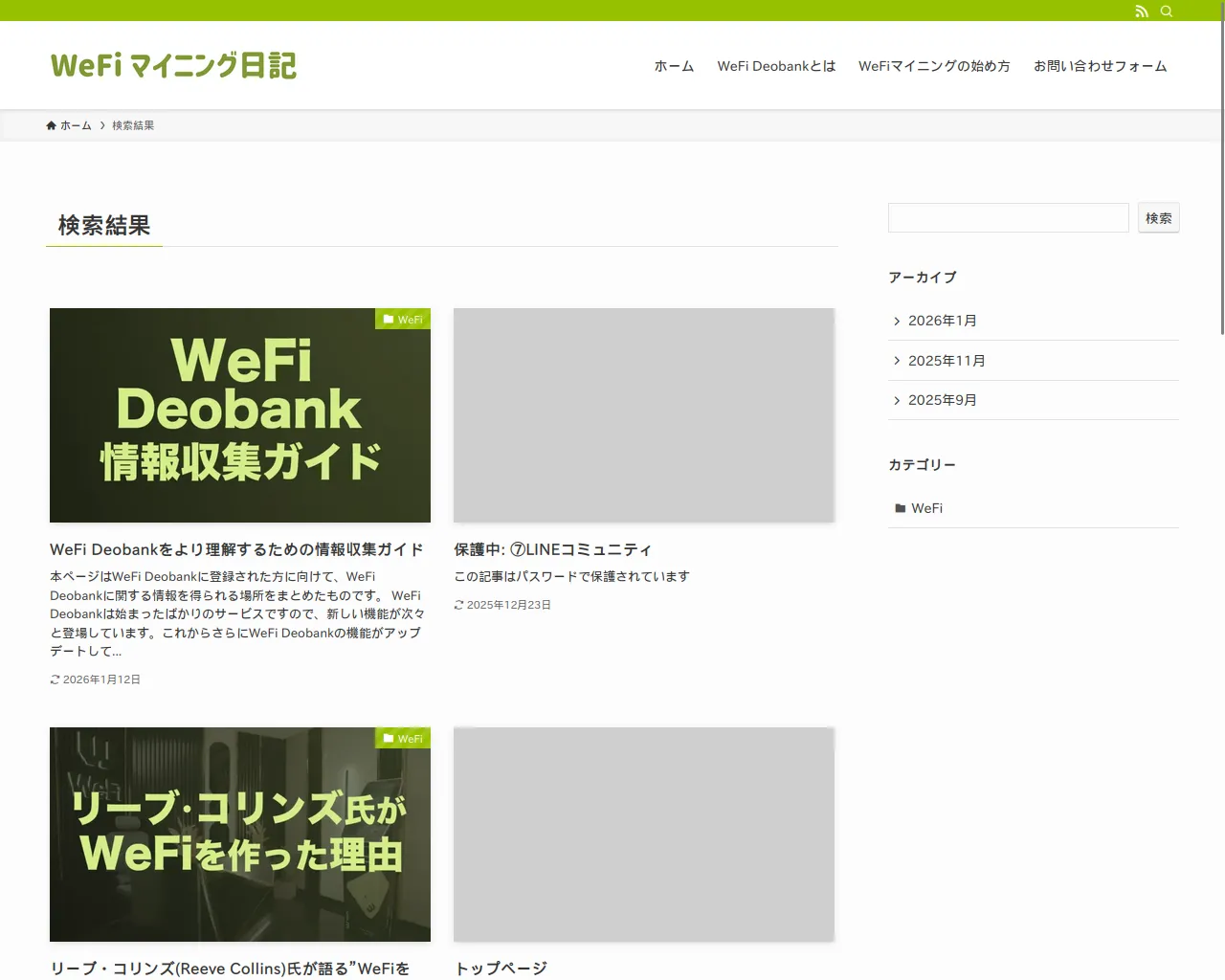Open article title WeFi Deobankをより理解するための情報収集ガイド
1225x980 pixels.
pos(236,549)
